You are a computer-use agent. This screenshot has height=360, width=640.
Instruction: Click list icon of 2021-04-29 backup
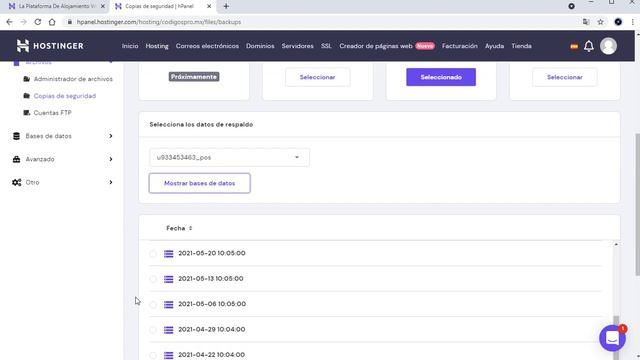click(x=169, y=330)
